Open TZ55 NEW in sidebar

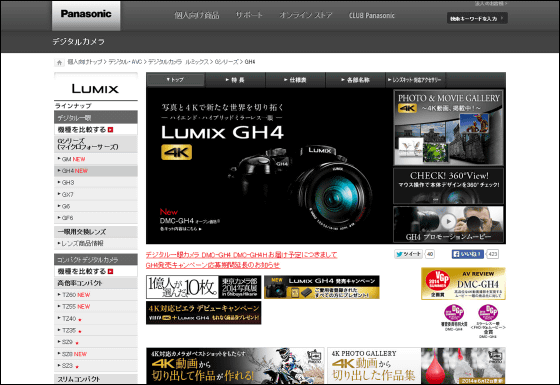tap(95, 306)
